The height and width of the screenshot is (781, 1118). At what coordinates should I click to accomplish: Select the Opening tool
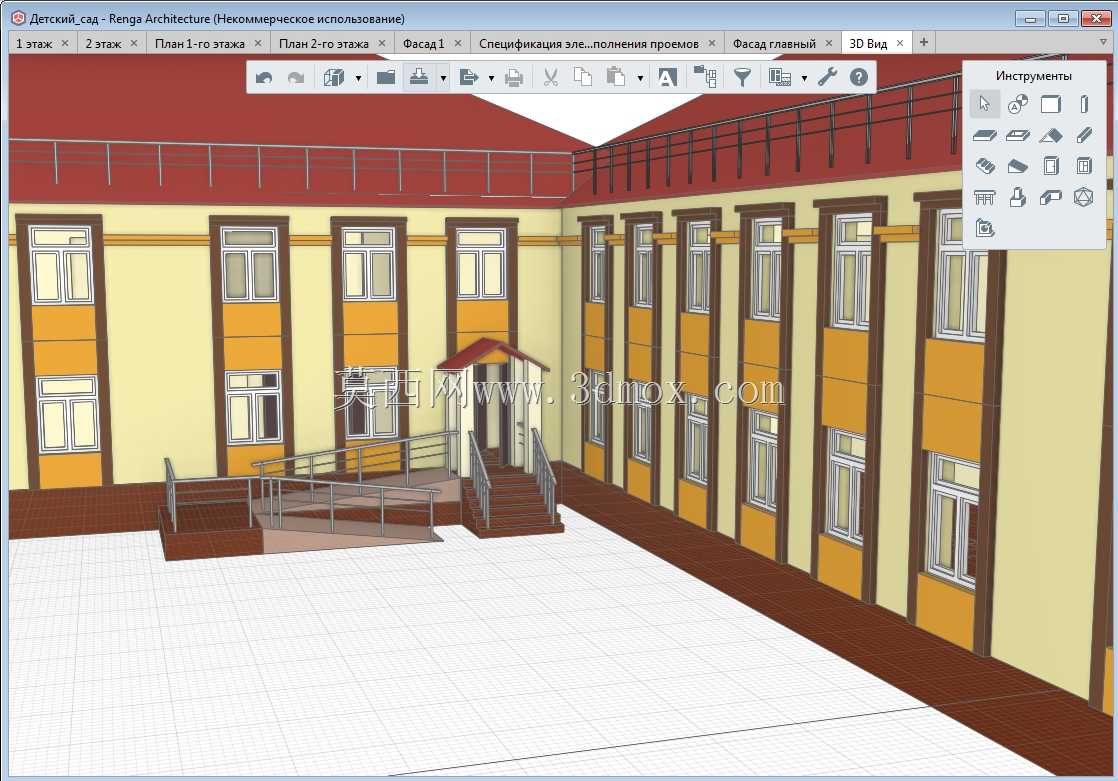point(1017,135)
